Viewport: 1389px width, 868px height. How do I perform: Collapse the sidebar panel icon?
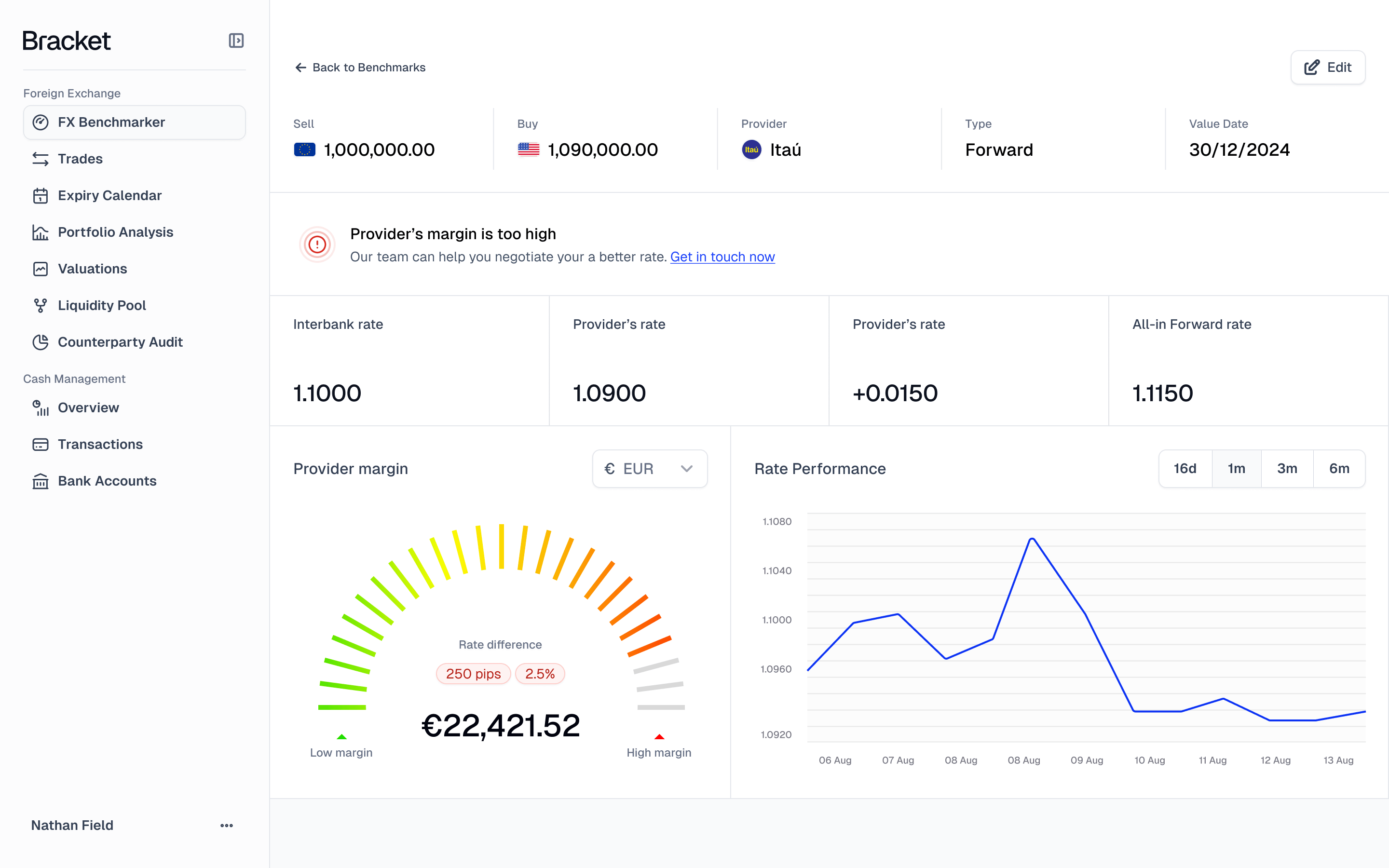tap(236, 41)
